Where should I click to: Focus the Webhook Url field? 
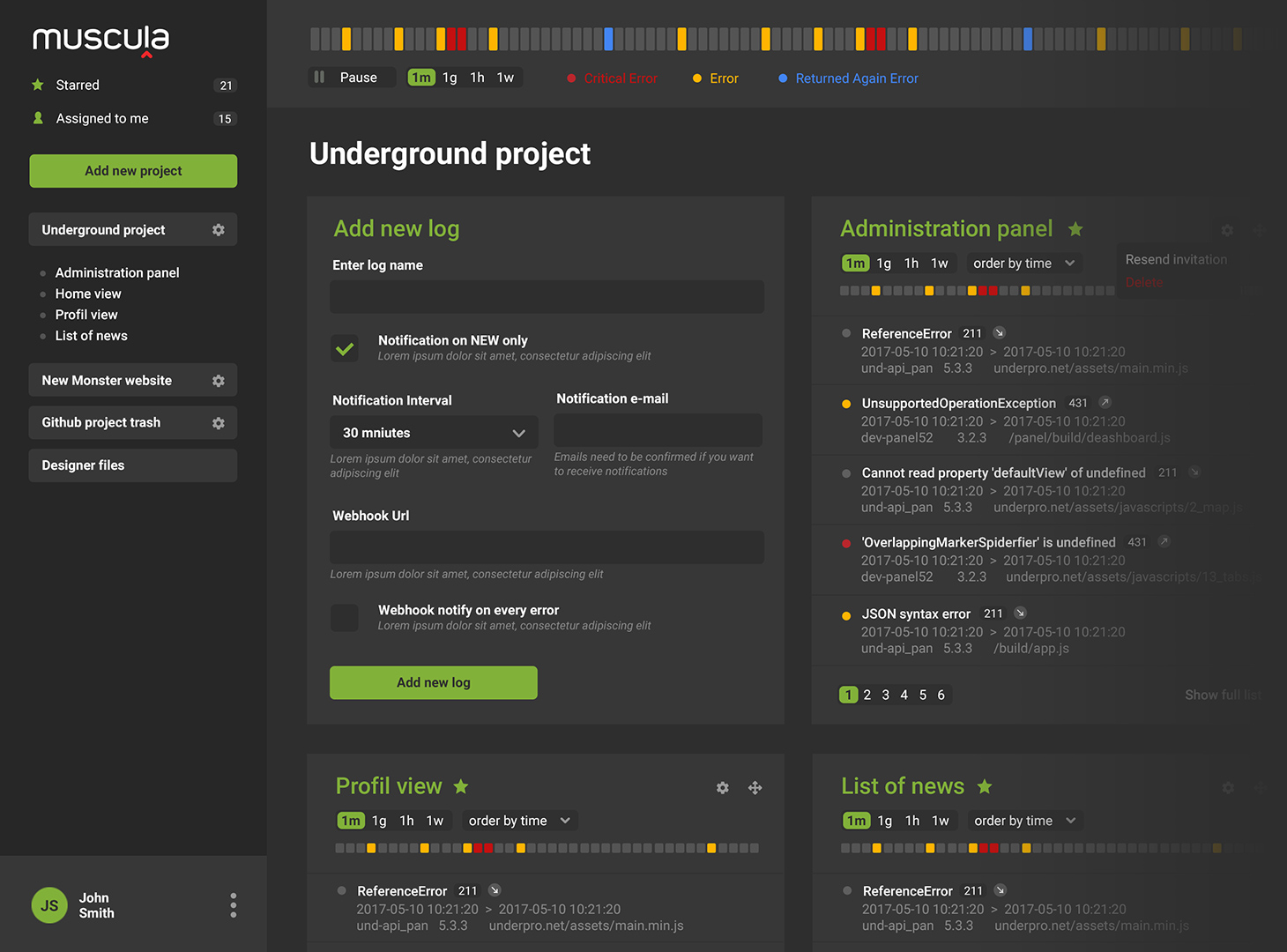pos(547,547)
